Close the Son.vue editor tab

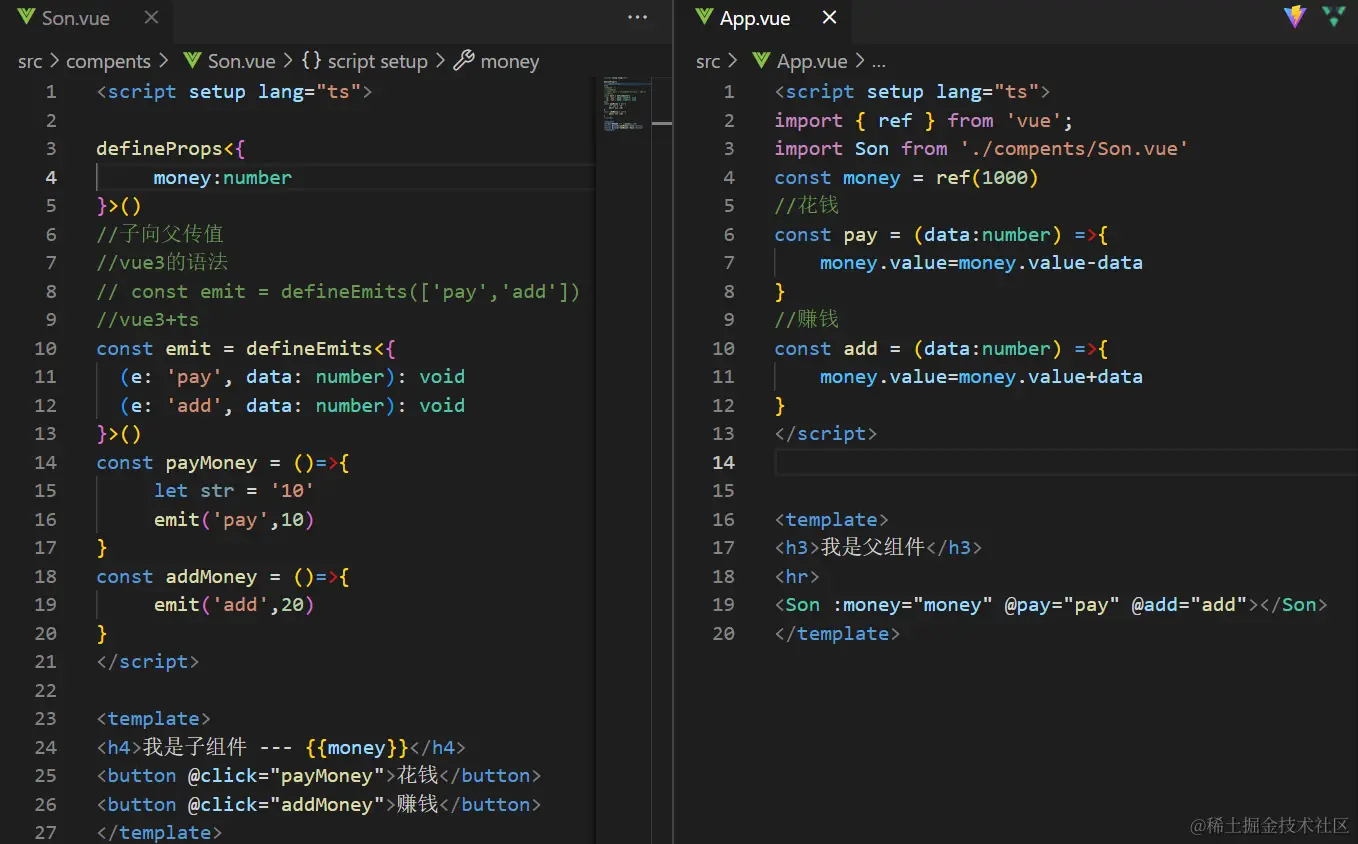[151, 18]
